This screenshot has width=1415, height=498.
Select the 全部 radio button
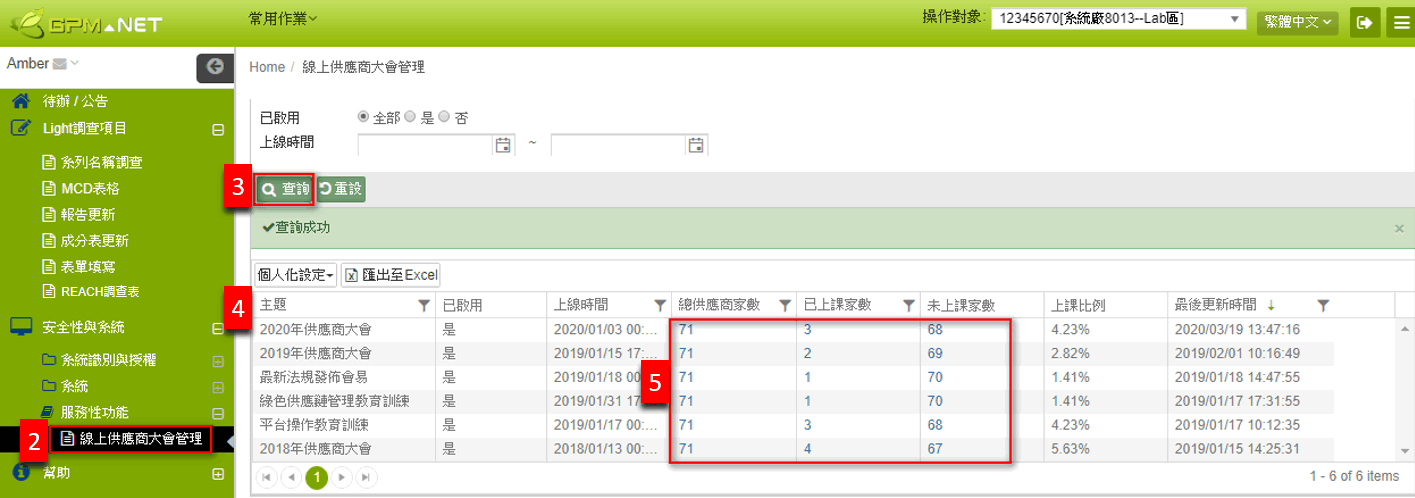click(364, 117)
